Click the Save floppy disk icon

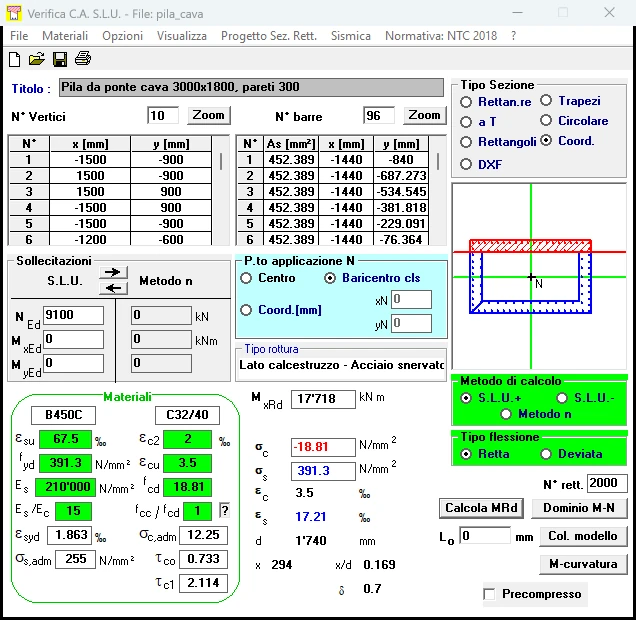coord(60,59)
